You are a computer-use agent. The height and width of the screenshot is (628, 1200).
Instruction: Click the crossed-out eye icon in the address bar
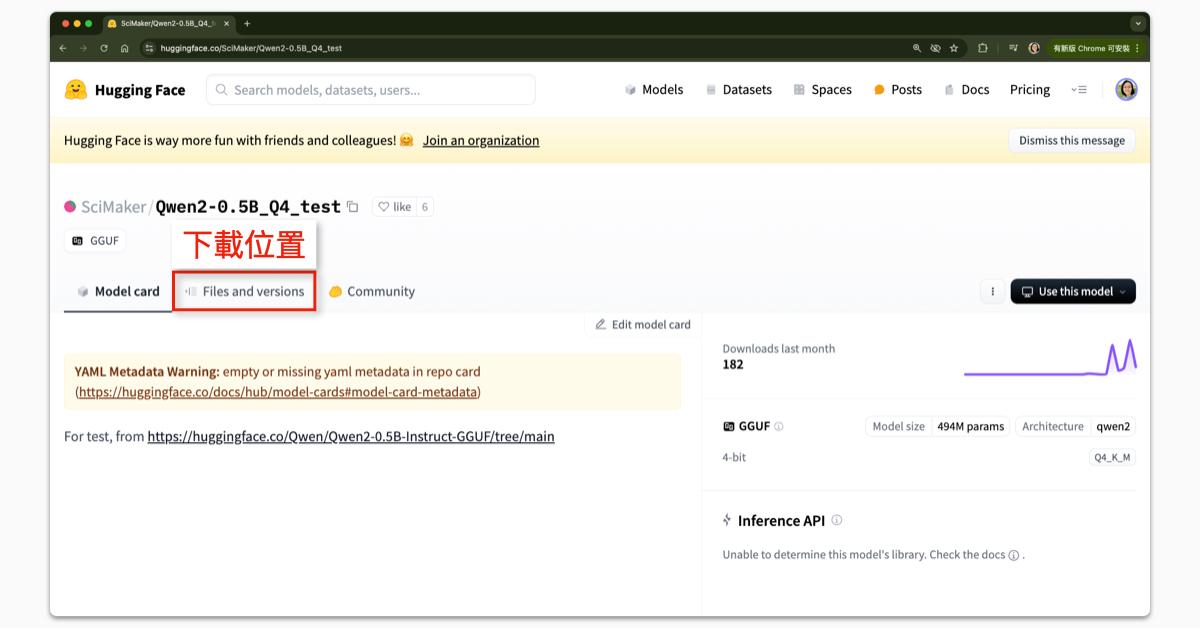(x=935, y=48)
